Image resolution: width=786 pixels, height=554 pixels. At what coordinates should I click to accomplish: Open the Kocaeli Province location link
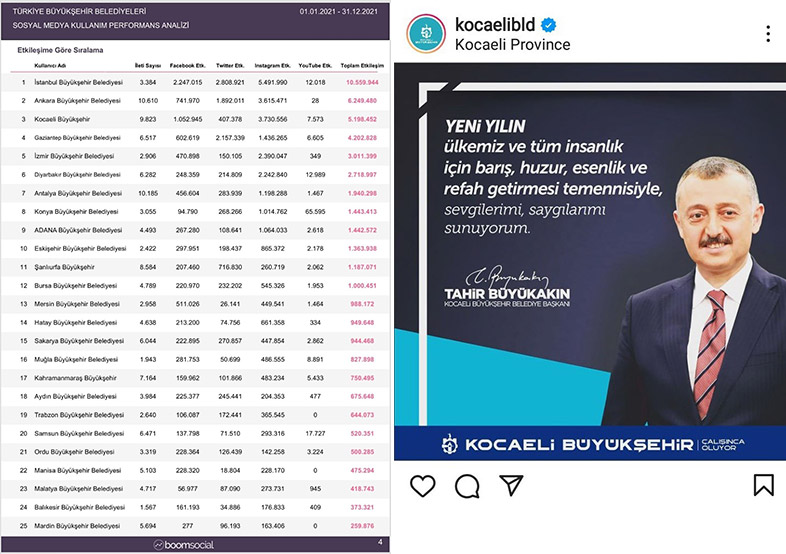click(512, 45)
